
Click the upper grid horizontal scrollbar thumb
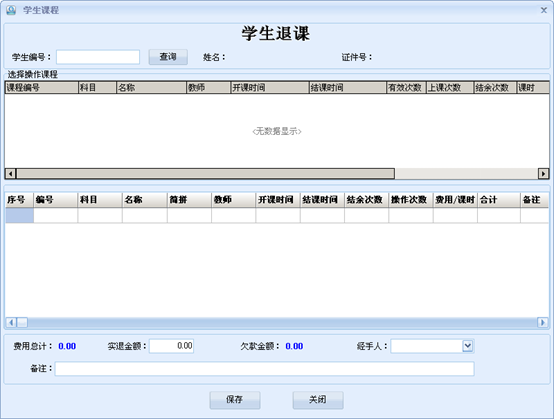point(206,174)
